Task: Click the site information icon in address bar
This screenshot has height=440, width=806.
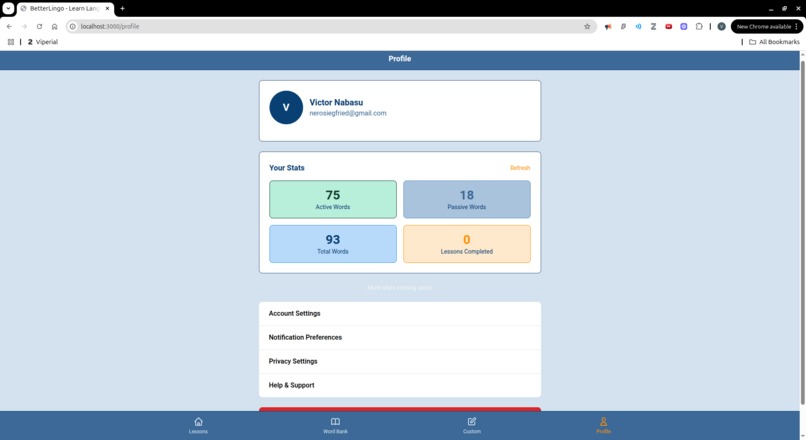Action: pos(73,26)
